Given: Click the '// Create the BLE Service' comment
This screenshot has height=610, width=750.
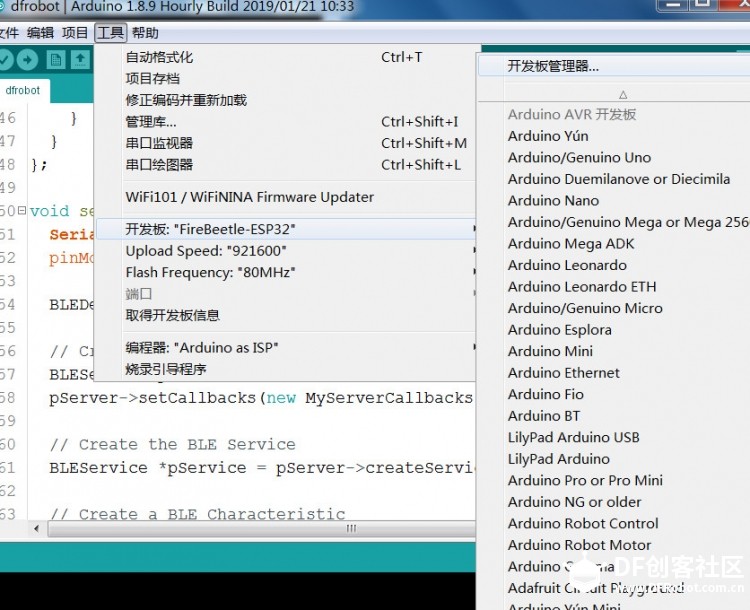Looking at the screenshot, I should point(173,444).
